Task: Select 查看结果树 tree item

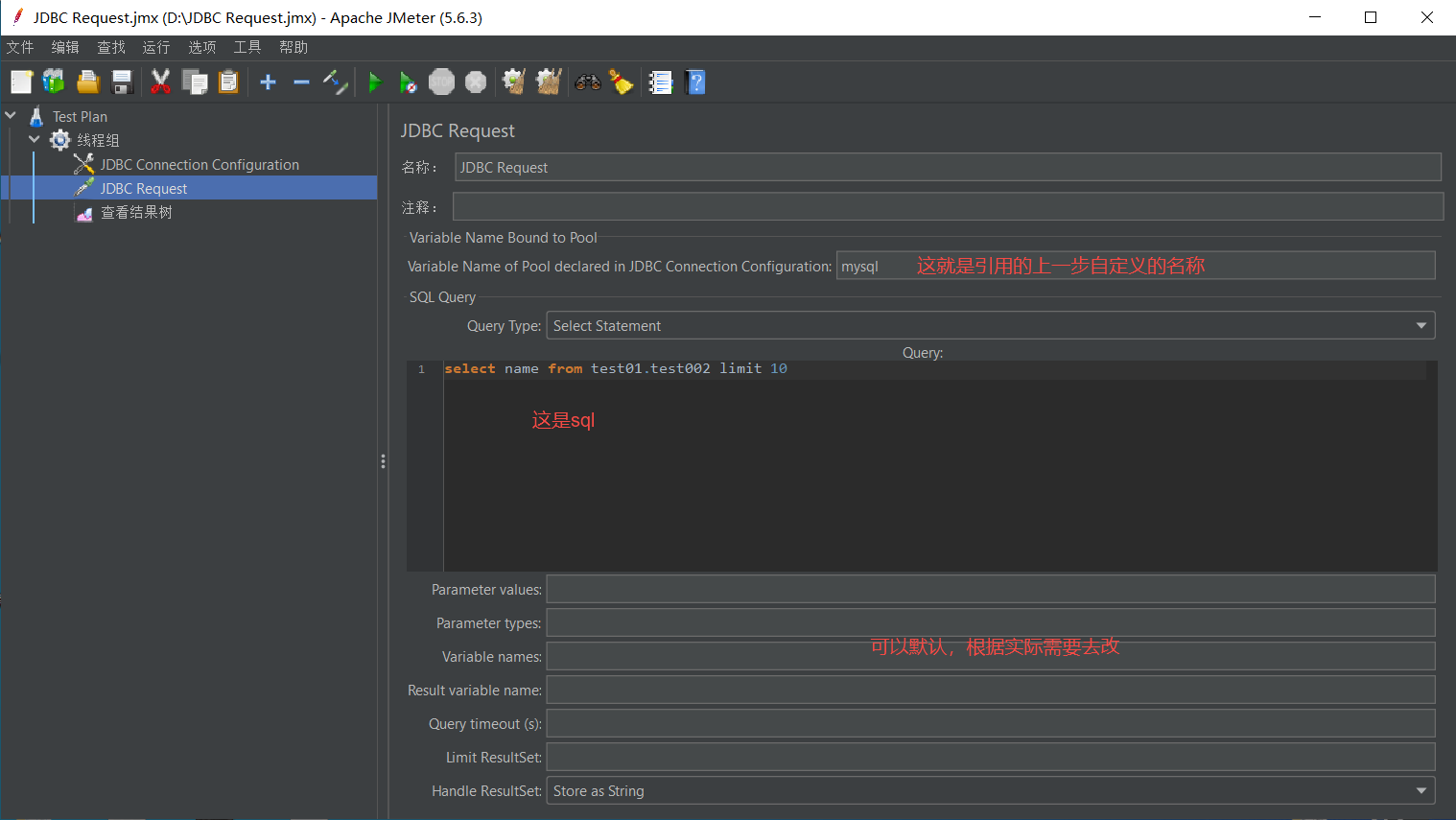Action: pos(136,213)
